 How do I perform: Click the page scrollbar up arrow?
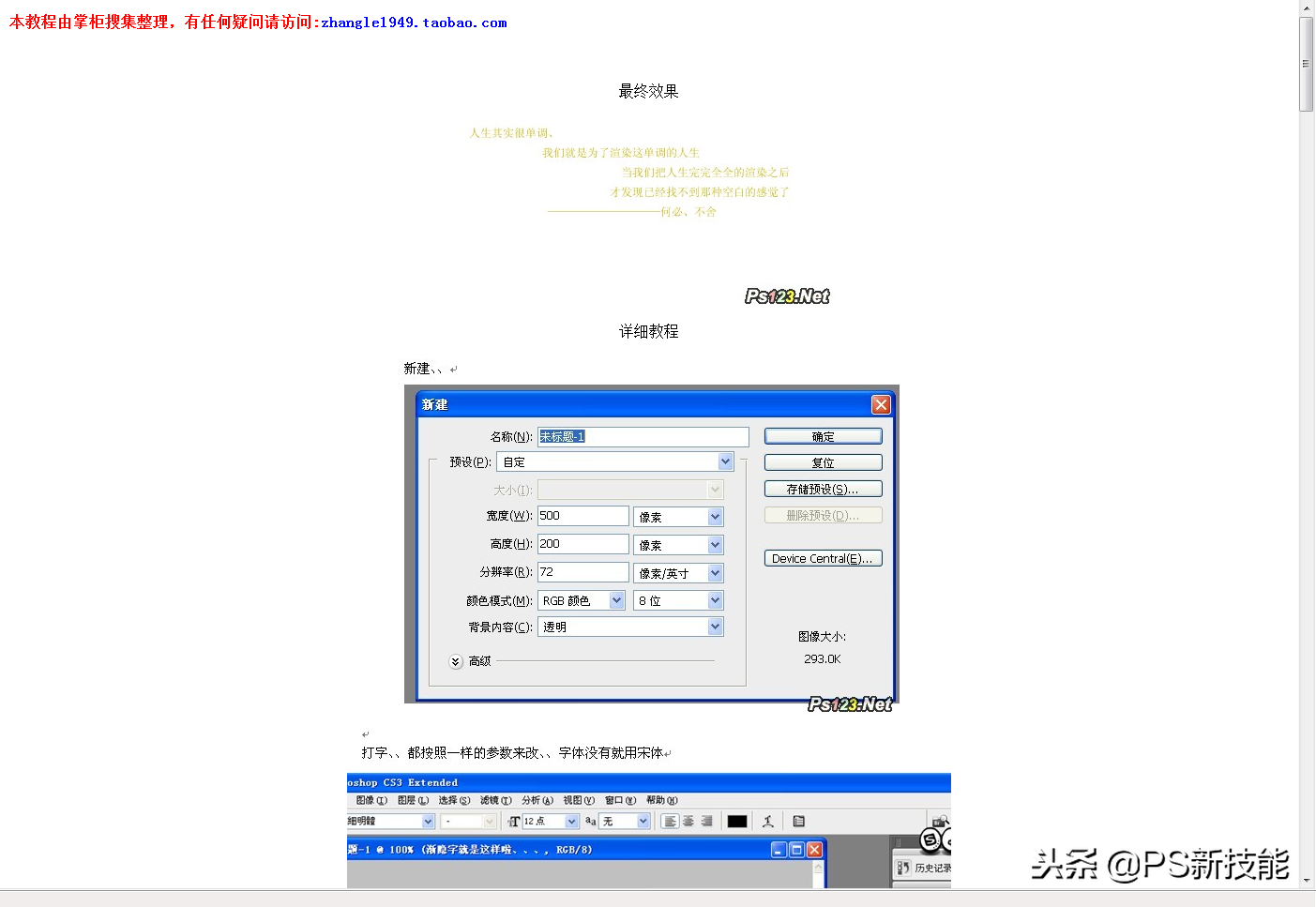coord(1306,8)
